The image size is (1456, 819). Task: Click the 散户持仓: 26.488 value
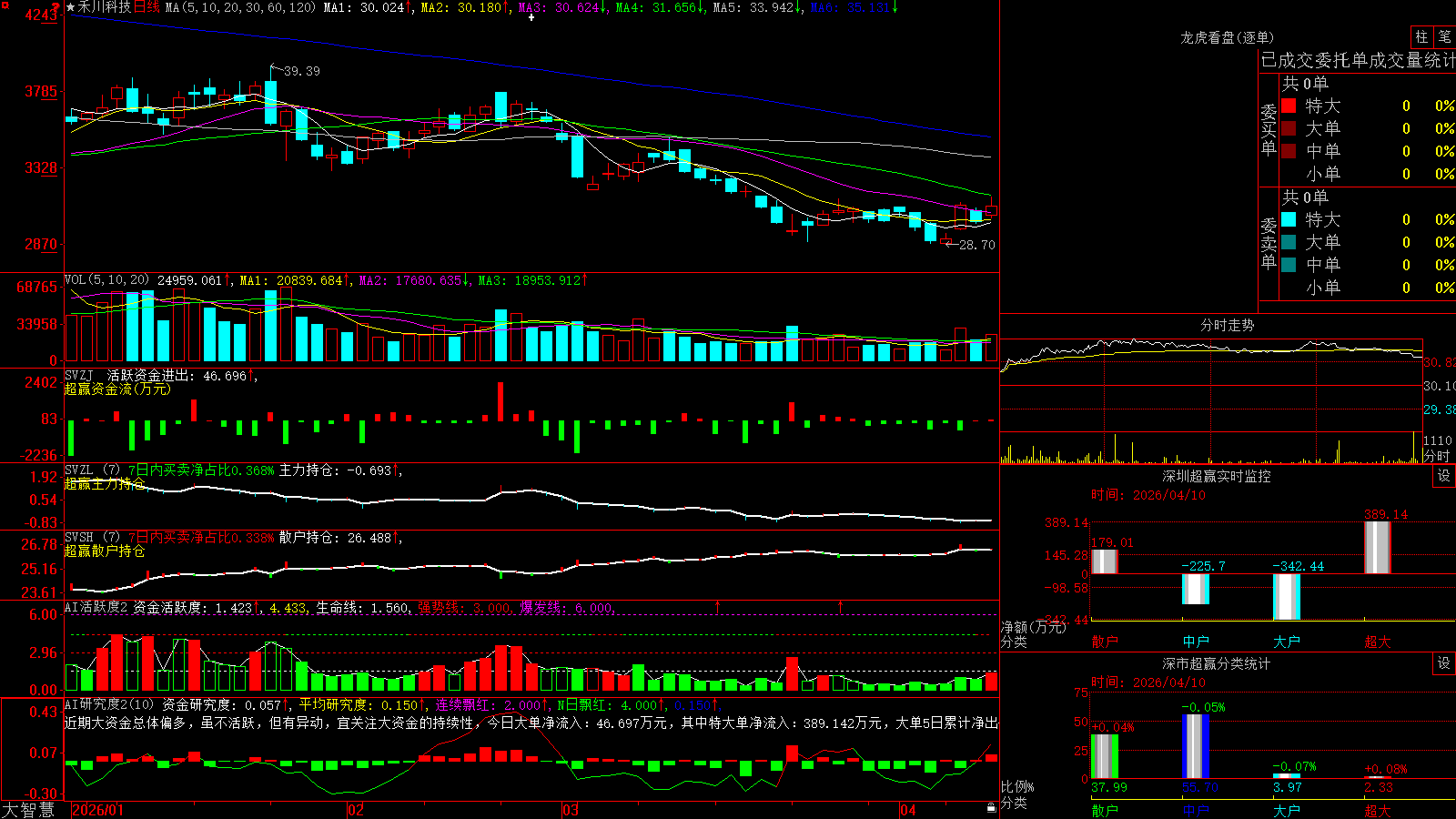[x=336, y=538]
